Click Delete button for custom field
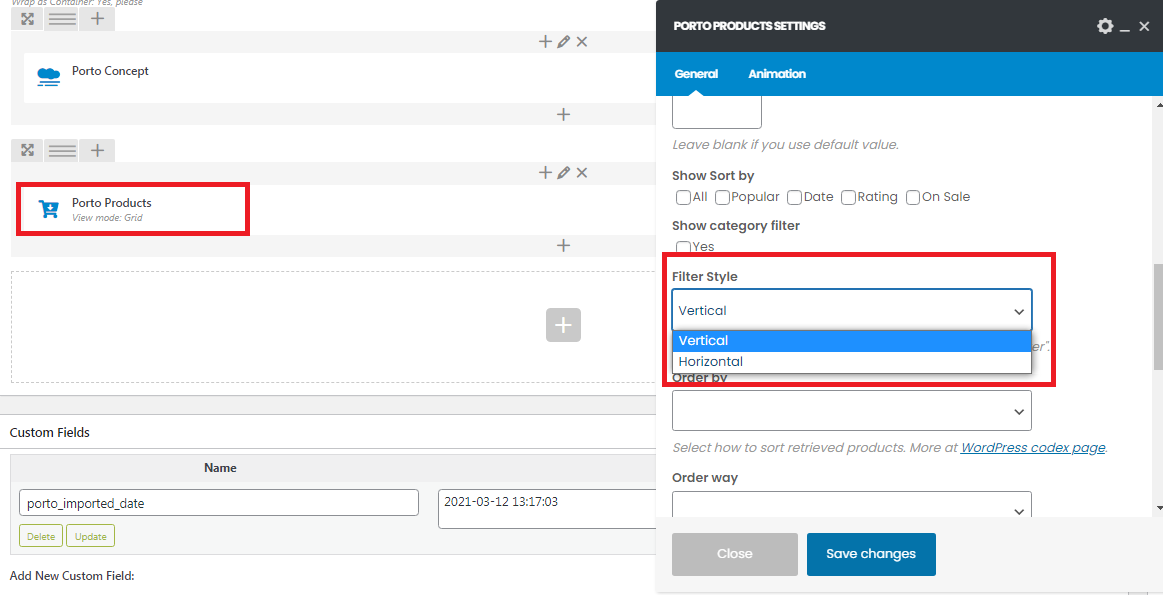The width and height of the screenshot is (1163, 595). pyautogui.click(x=42, y=536)
